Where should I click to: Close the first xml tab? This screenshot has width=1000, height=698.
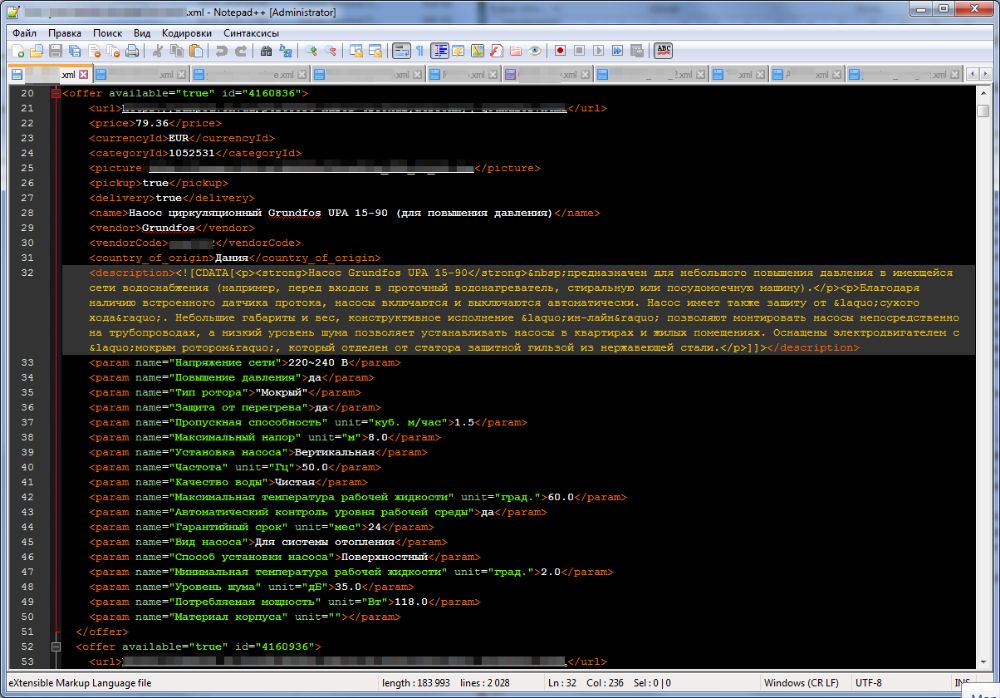84,74
